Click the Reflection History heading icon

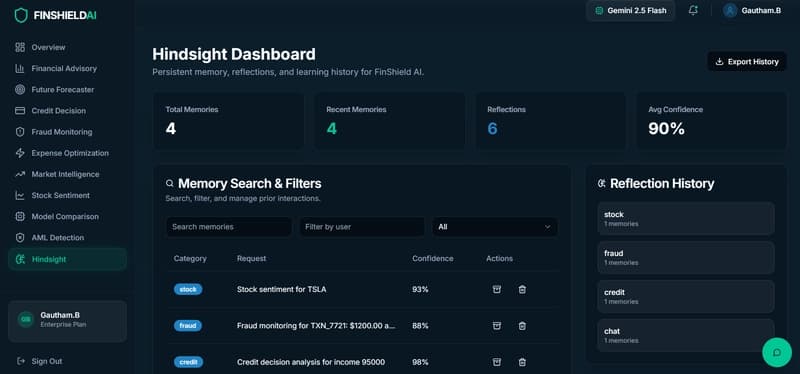pos(602,184)
